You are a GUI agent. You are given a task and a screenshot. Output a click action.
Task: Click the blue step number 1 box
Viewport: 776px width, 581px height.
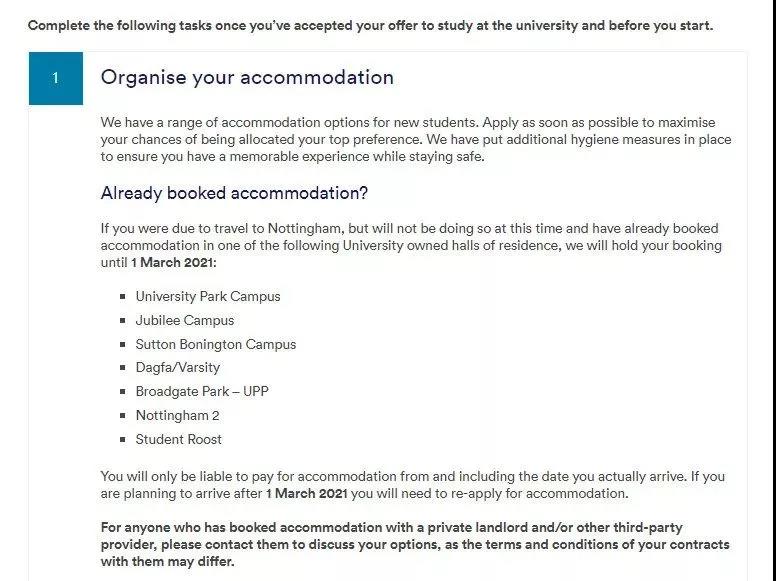click(x=55, y=78)
